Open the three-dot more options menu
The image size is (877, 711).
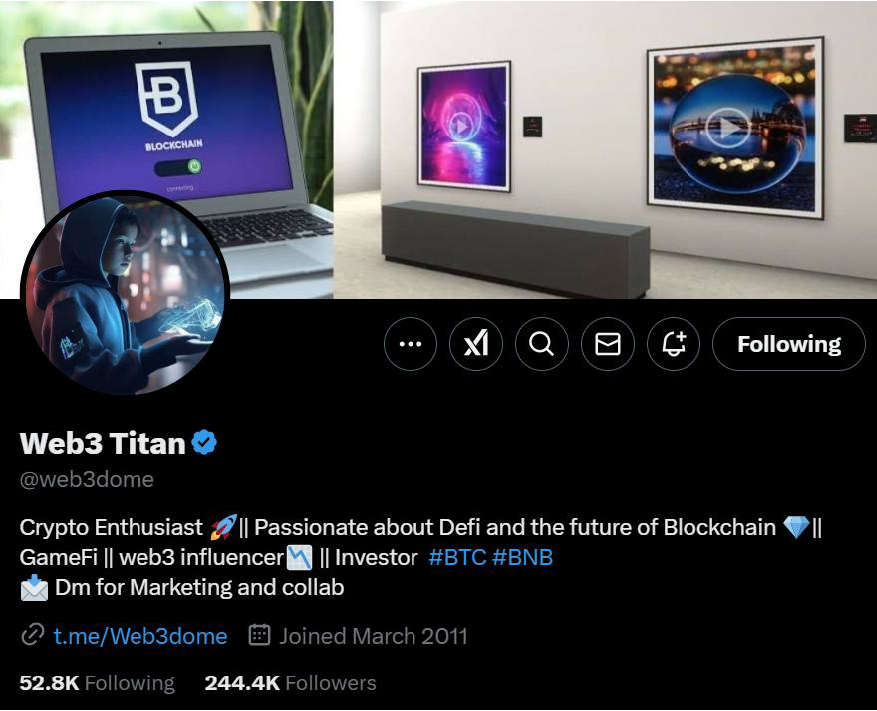coord(411,344)
